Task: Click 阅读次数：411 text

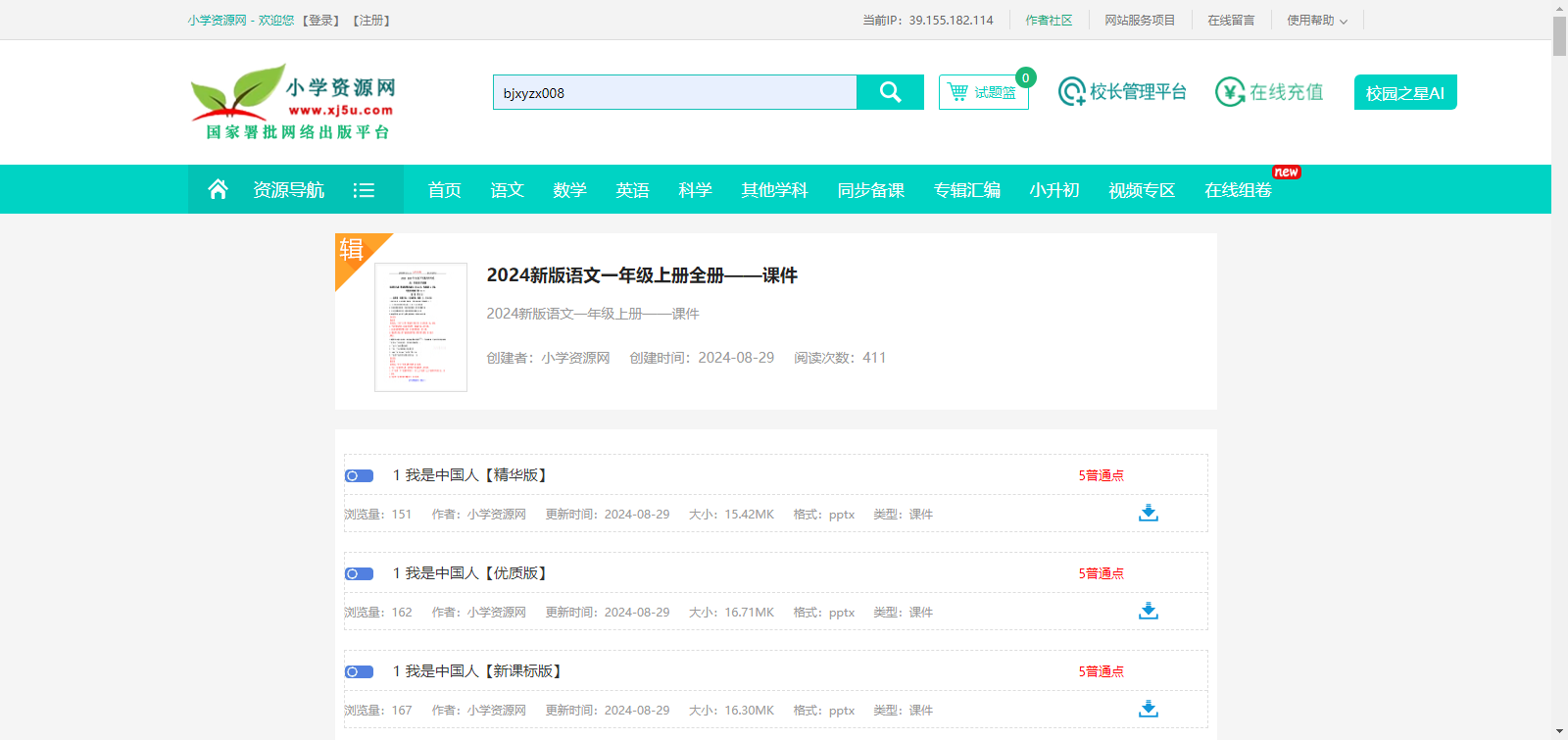Action: [x=840, y=358]
